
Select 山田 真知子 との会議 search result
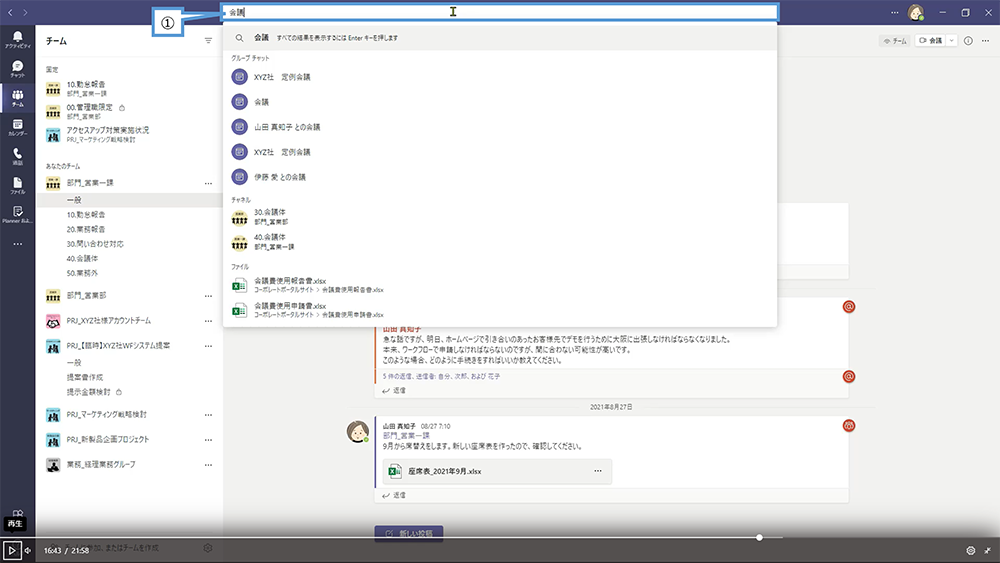point(500,127)
